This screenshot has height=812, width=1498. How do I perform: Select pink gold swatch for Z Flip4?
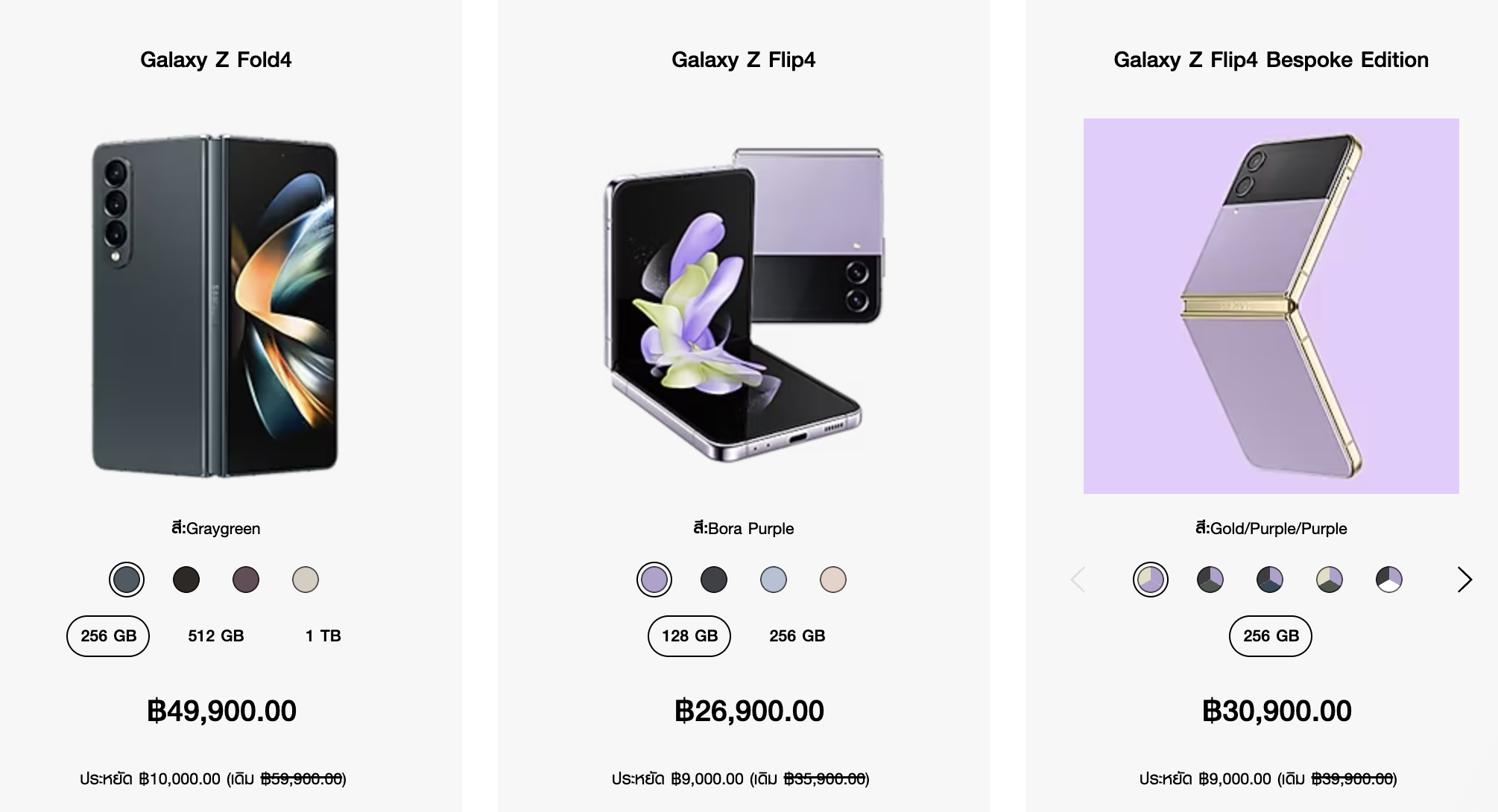pos(833,580)
